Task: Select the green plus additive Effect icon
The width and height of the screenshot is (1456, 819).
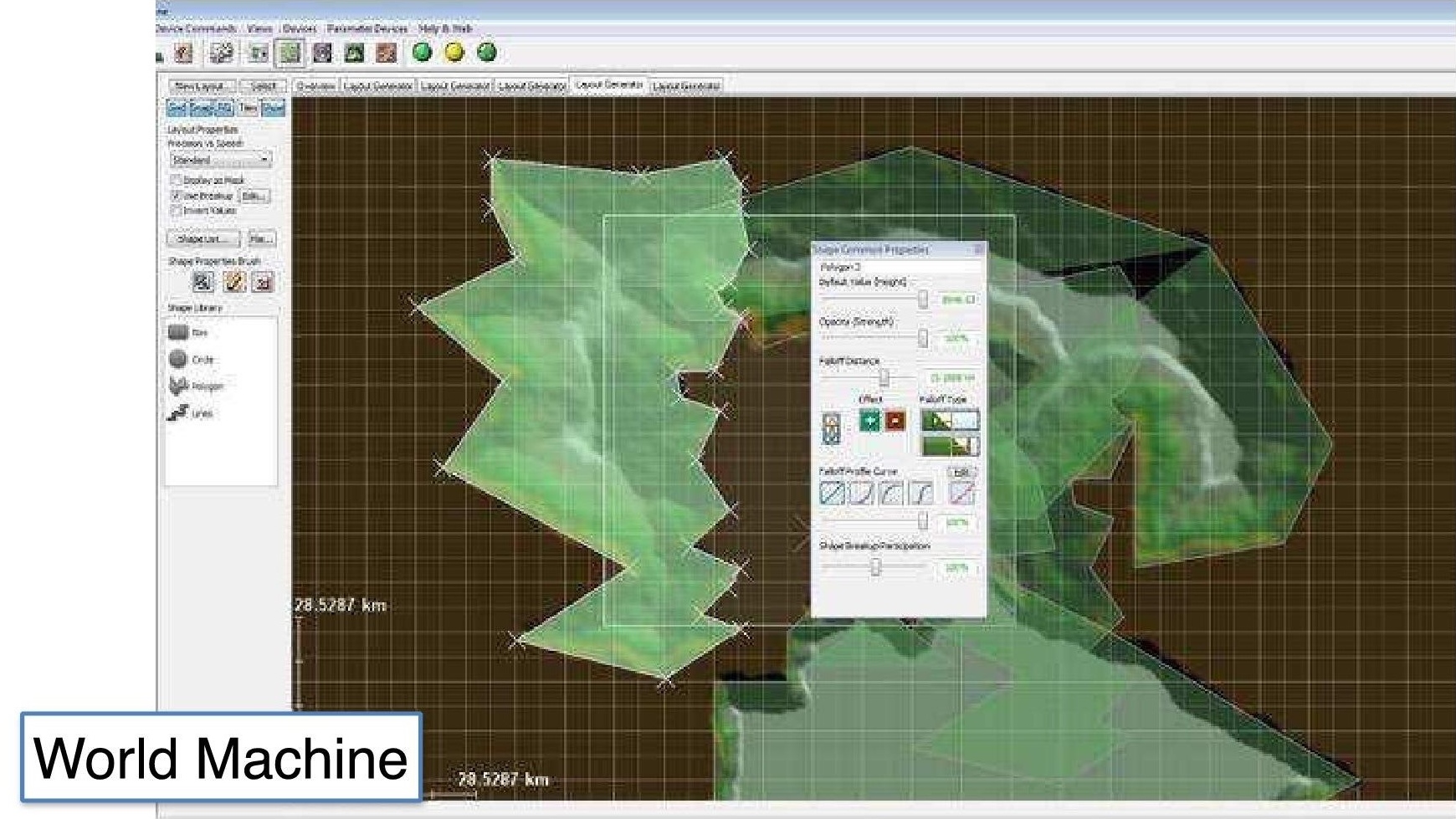Action: pyautogui.click(x=869, y=421)
